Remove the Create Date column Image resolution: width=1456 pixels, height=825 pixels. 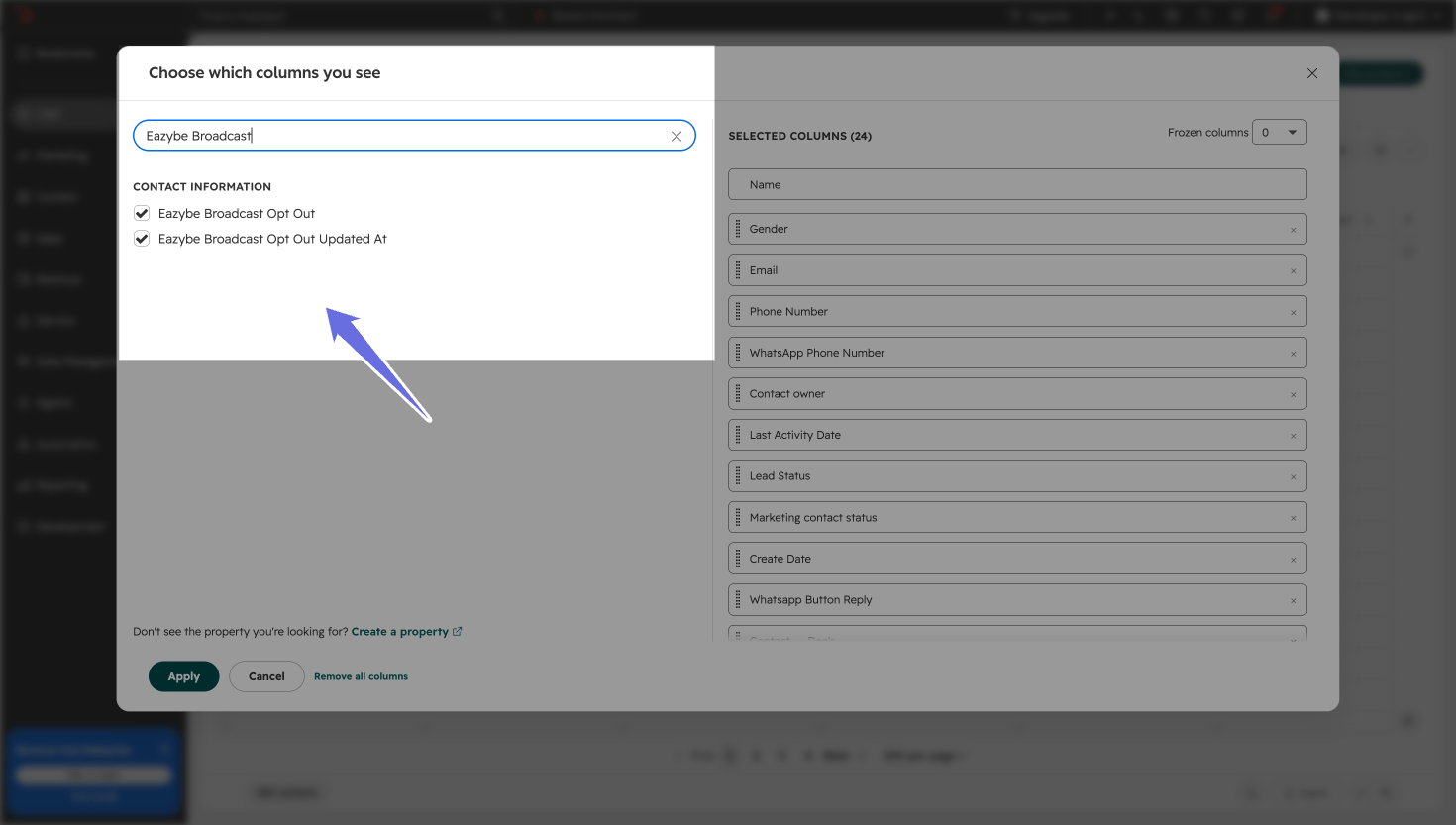(x=1293, y=560)
